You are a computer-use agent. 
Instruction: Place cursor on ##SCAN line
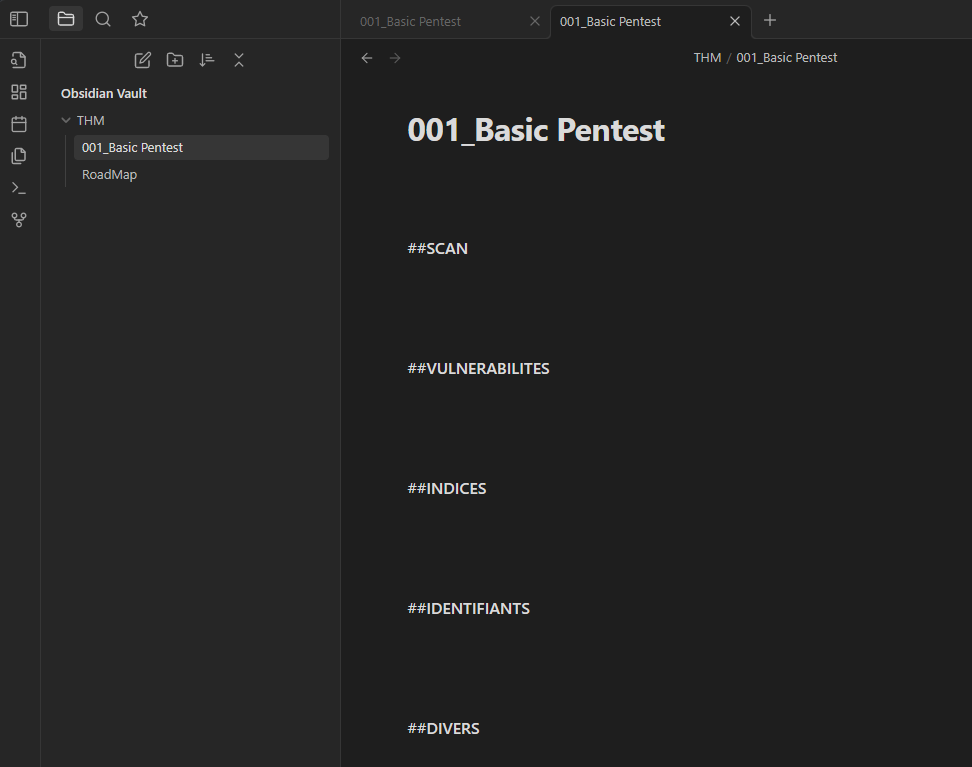point(438,249)
